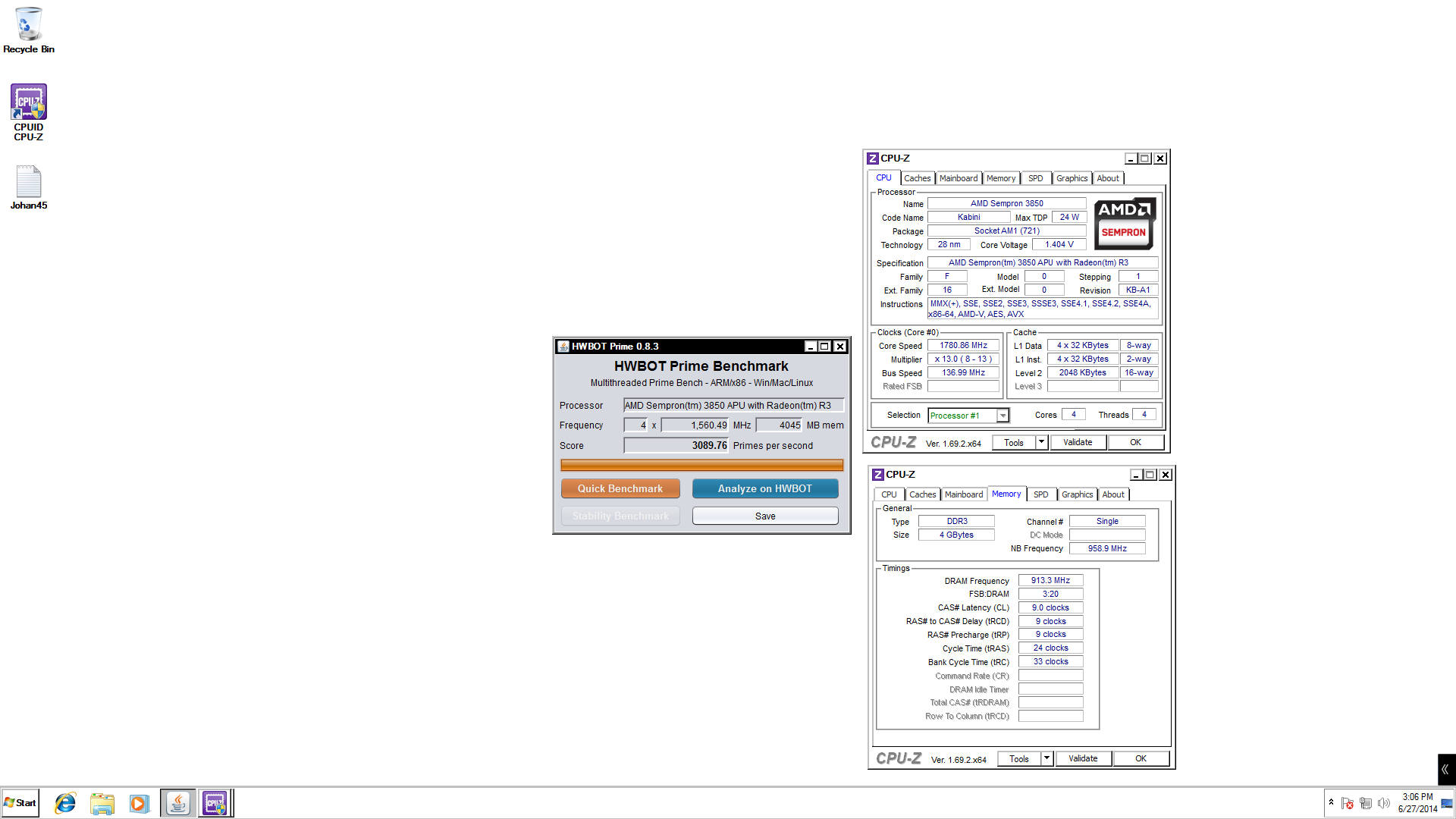Launch Windows Media Player from taskbar
The width and height of the screenshot is (1456, 819).
tap(139, 803)
